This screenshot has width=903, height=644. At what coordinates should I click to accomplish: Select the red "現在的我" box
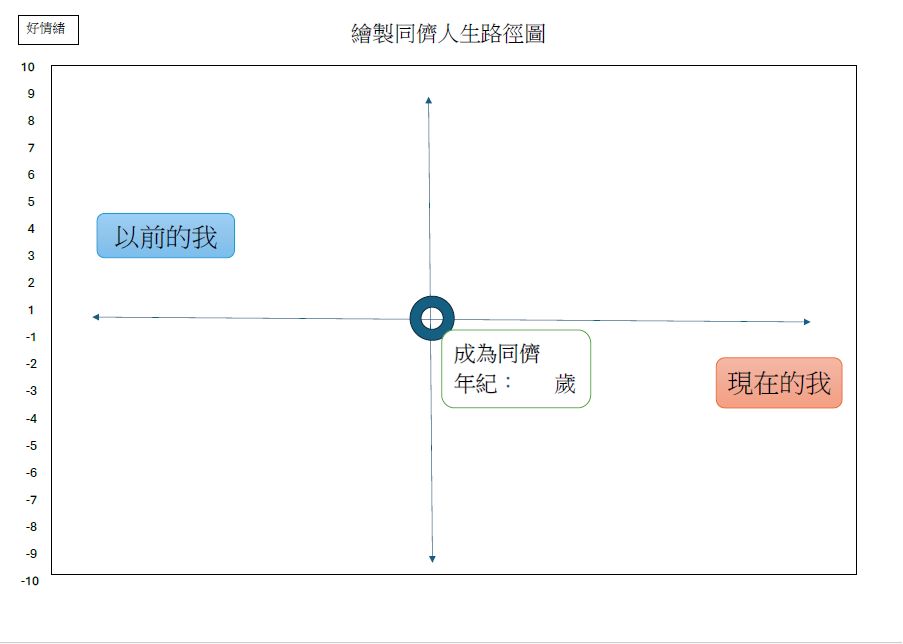[x=779, y=383]
